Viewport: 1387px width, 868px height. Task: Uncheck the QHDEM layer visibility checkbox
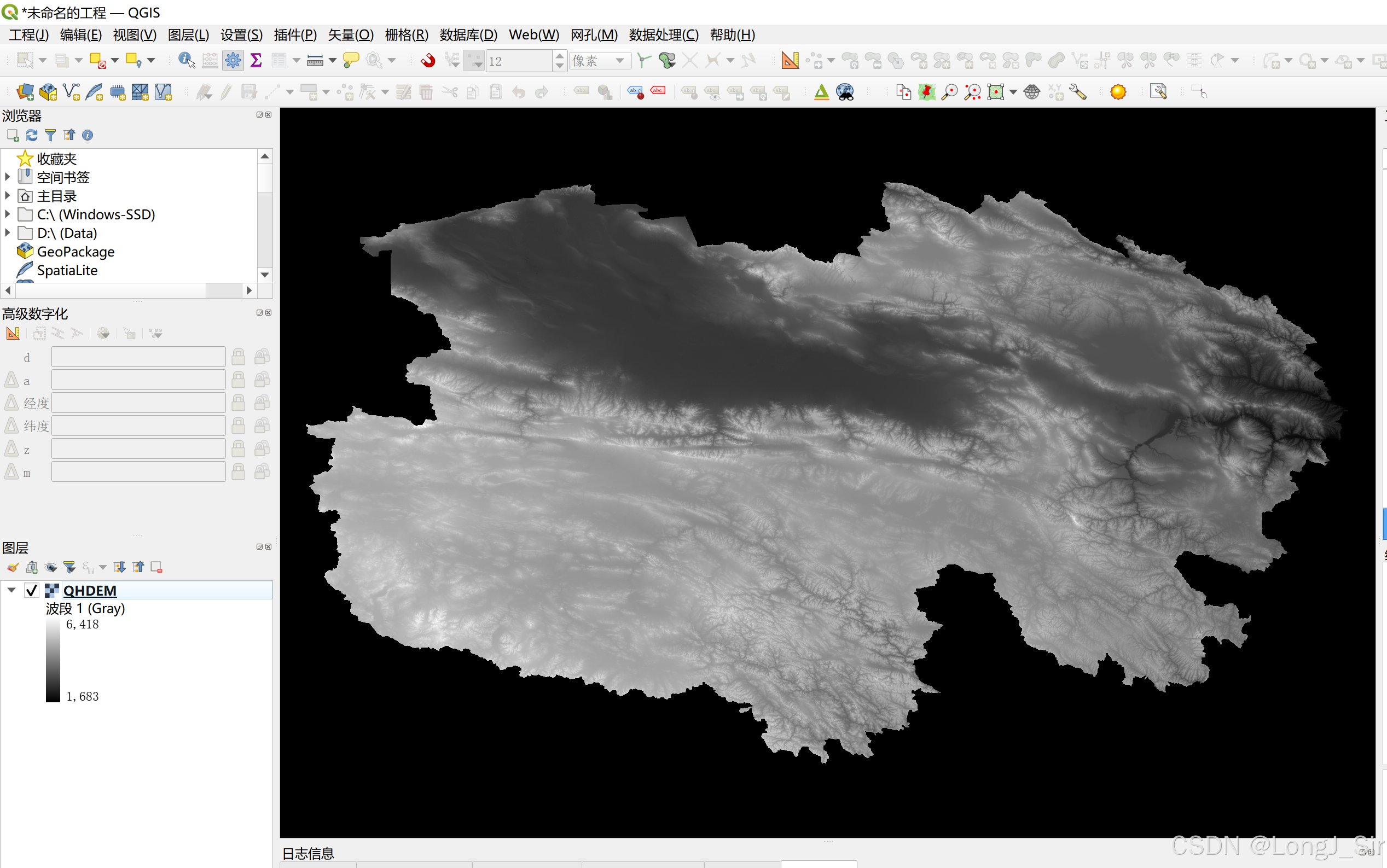[x=32, y=590]
